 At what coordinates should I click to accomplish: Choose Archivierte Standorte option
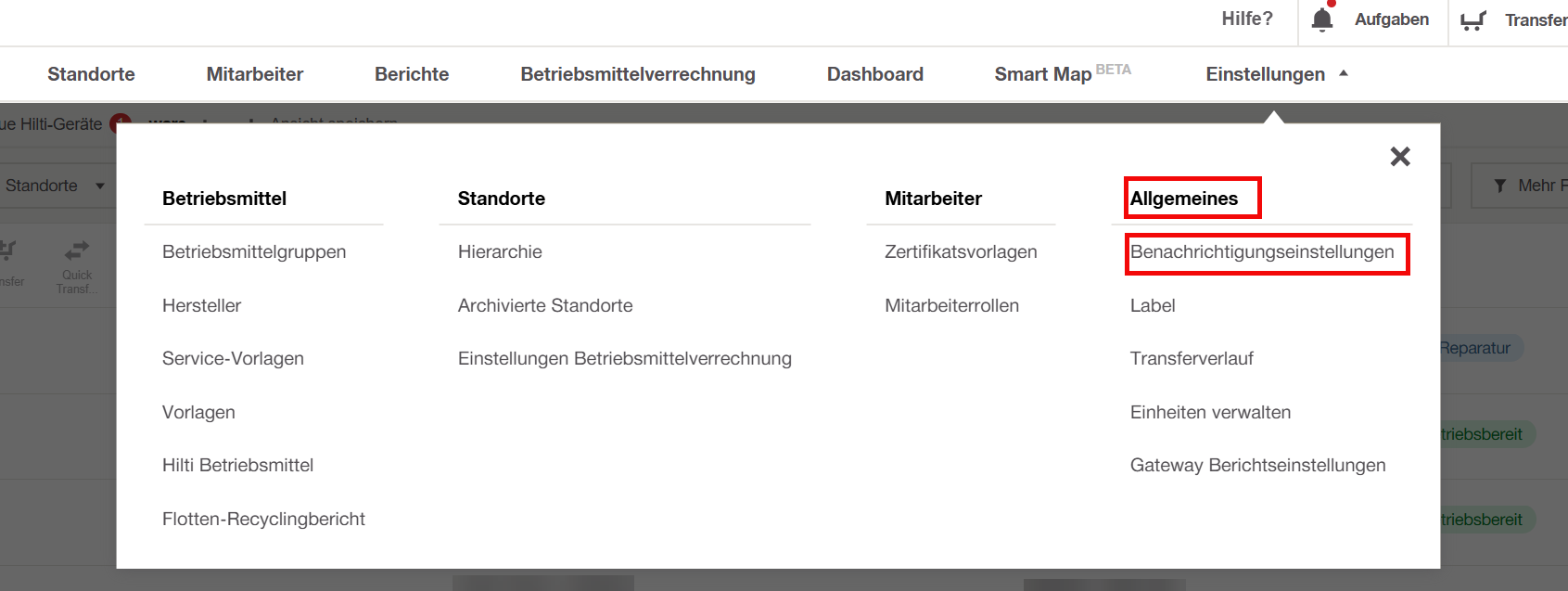pyautogui.click(x=545, y=305)
